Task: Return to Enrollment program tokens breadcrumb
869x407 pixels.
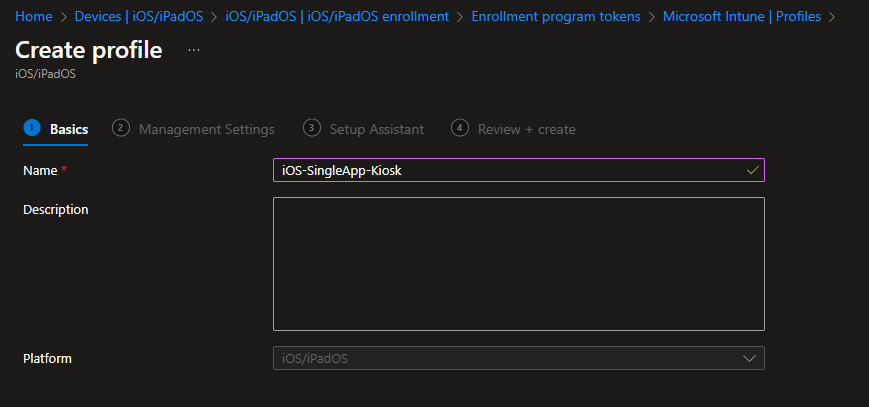Action: (555, 17)
